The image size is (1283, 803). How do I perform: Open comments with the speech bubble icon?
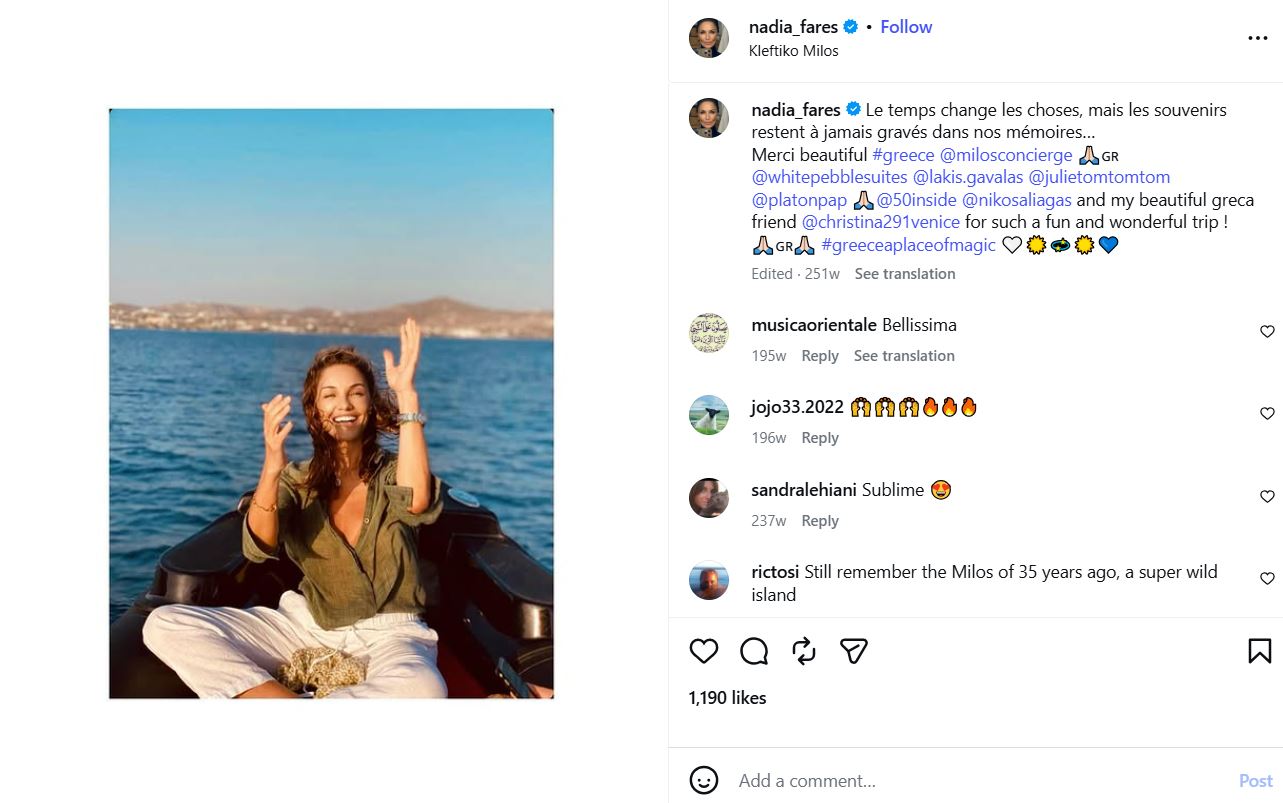pyautogui.click(x=753, y=650)
